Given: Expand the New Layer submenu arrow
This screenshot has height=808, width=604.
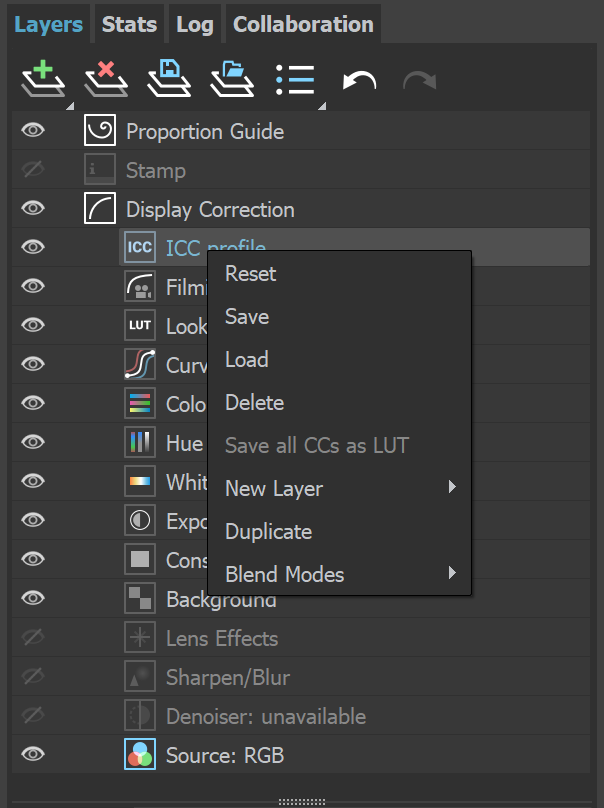Looking at the screenshot, I should click(x=452, y=487).
